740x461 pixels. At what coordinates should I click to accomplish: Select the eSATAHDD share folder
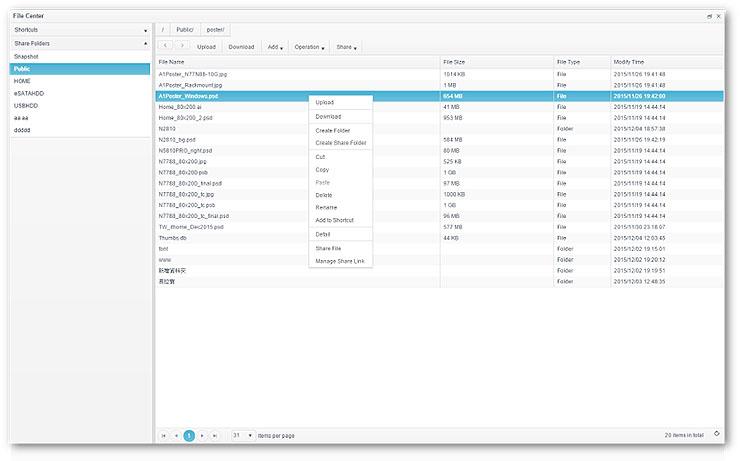click(x=29, y=93)
